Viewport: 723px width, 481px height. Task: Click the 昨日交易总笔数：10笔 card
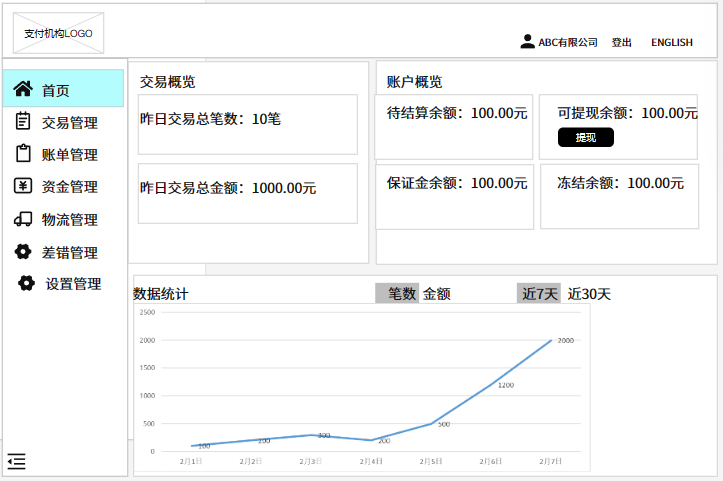[248, 125]
